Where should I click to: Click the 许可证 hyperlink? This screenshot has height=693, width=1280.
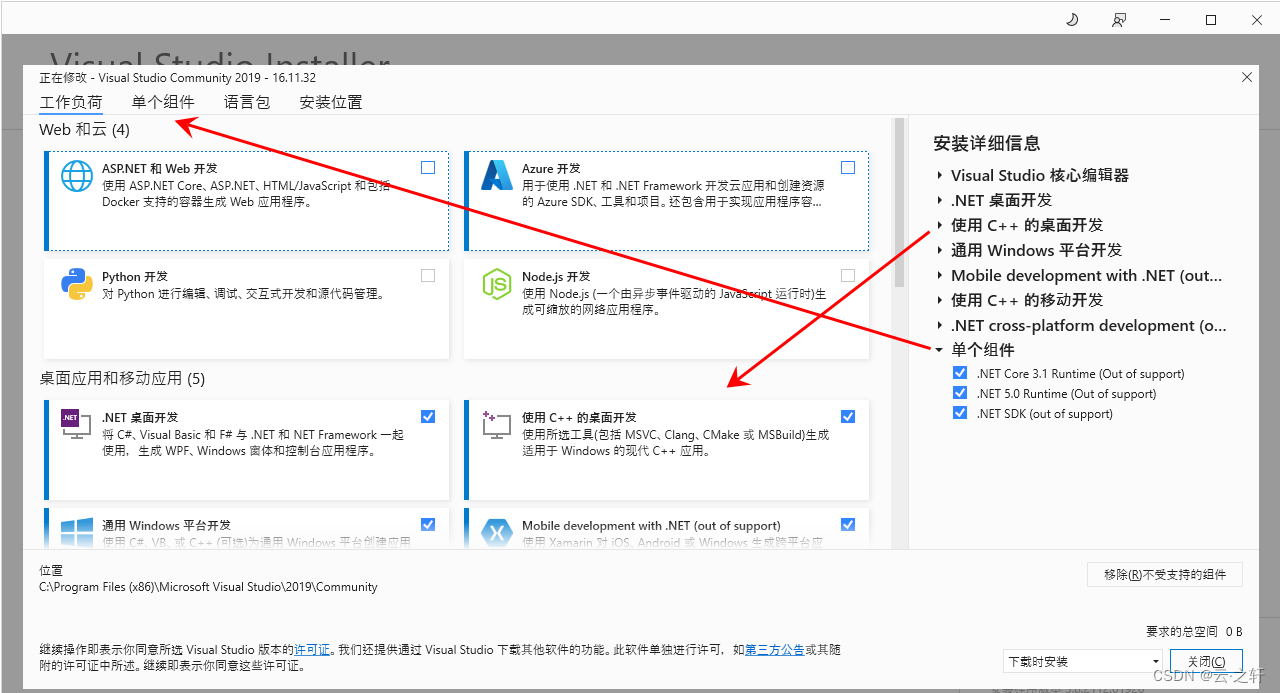[x=312, y=649]
